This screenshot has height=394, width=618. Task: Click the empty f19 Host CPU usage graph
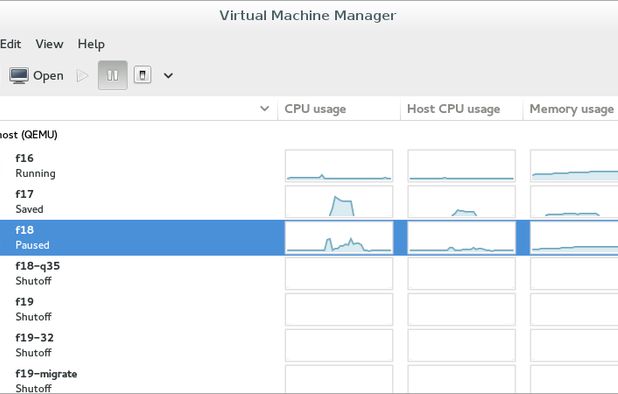click(462, 309)
